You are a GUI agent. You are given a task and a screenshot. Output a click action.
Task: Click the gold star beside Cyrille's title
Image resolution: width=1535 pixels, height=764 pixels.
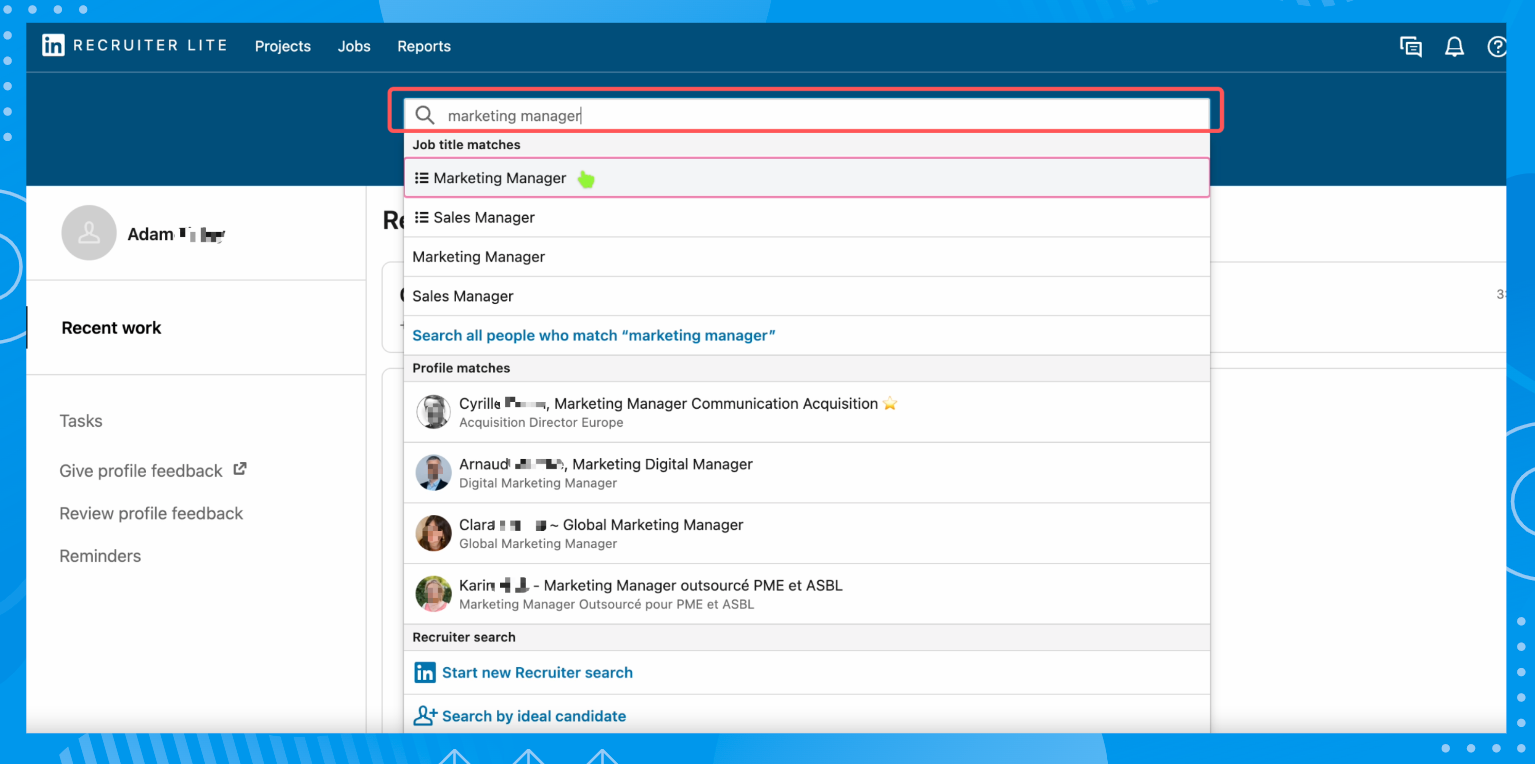[x=890, y=404]
